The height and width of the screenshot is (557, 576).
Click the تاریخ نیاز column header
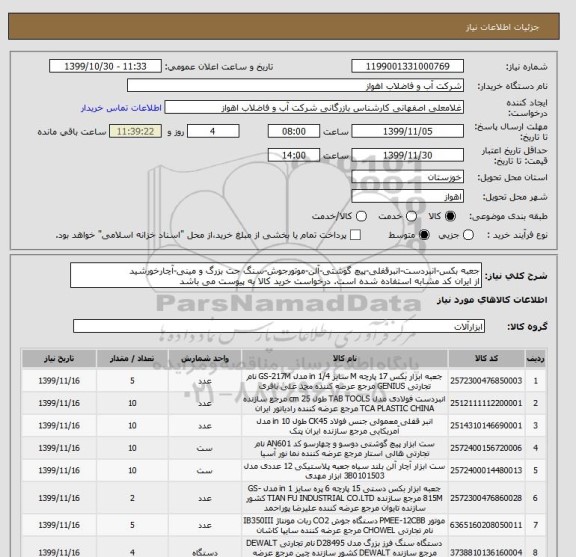coord(59,359)
